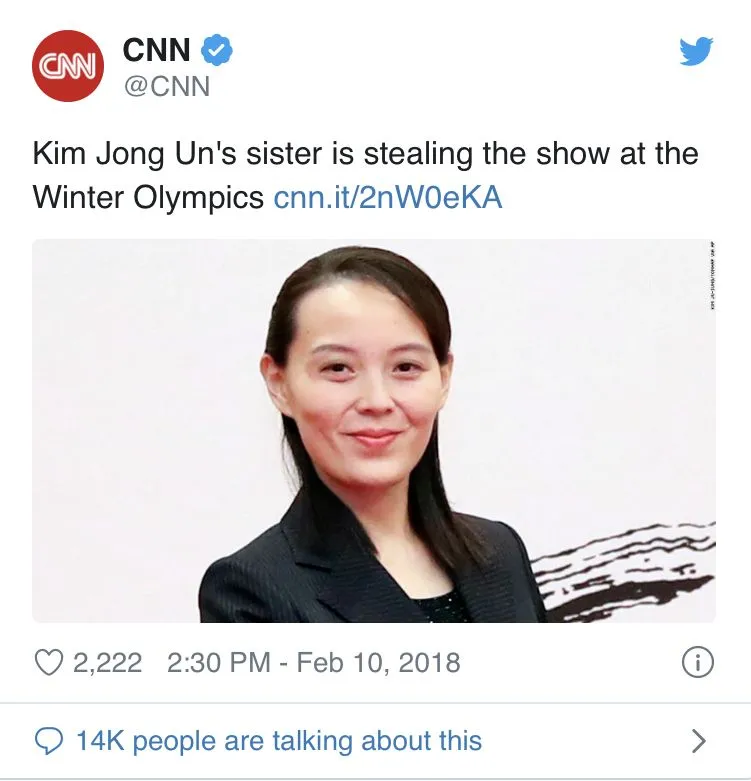Click the red CNN profile avatar
Screen dimensions: 751x781
coord(68,66)
